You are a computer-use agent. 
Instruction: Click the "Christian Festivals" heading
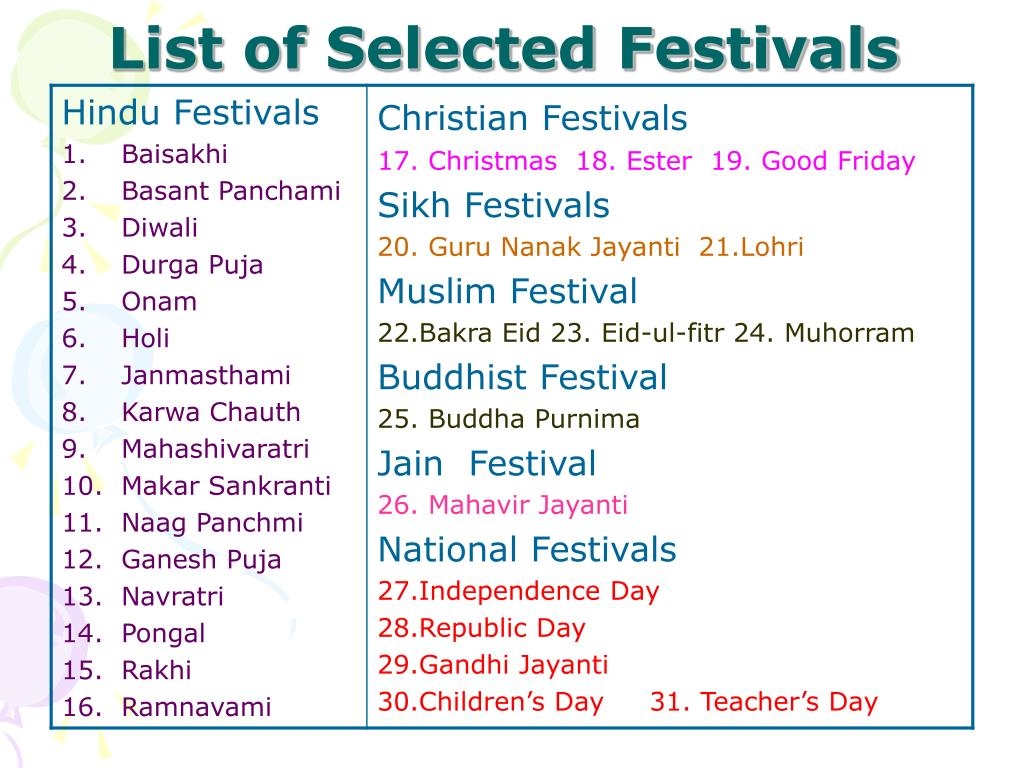click(x=532, y=119)
